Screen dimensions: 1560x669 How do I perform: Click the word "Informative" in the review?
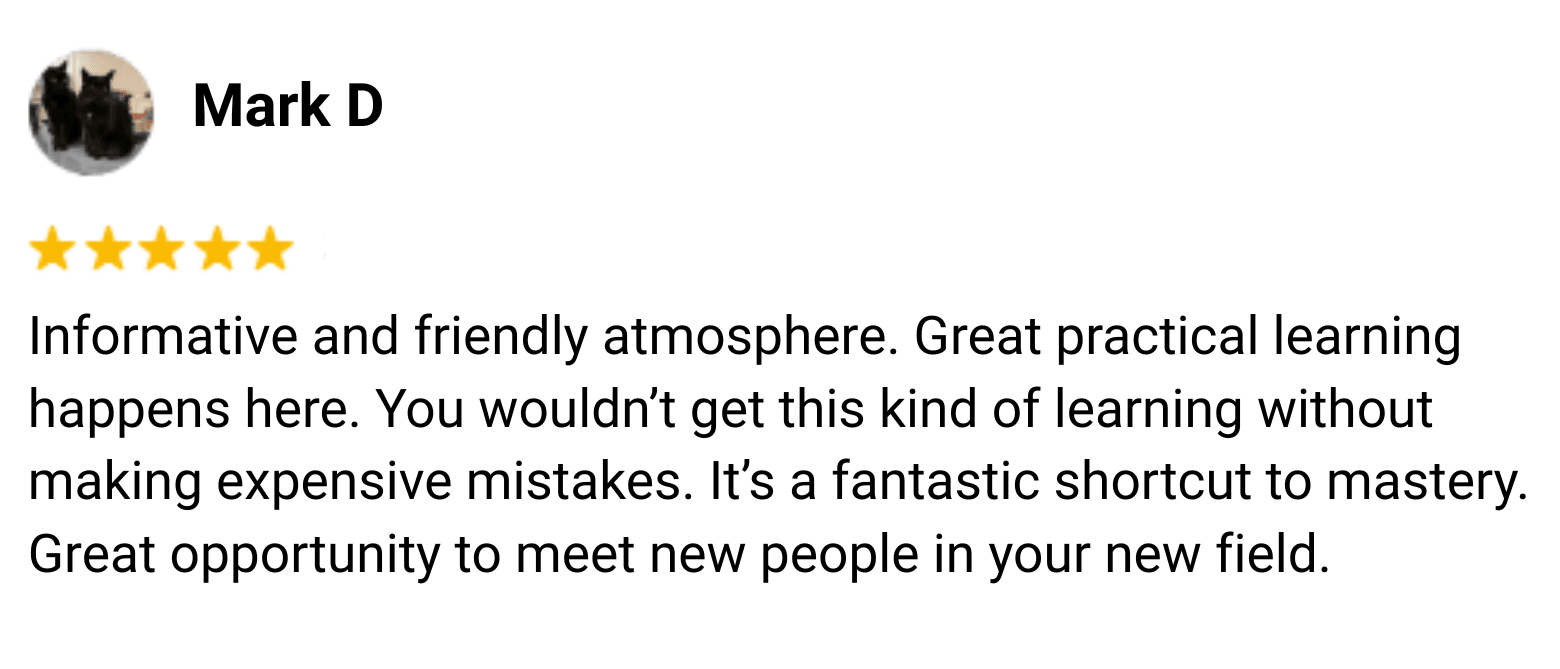pos(164,338)
